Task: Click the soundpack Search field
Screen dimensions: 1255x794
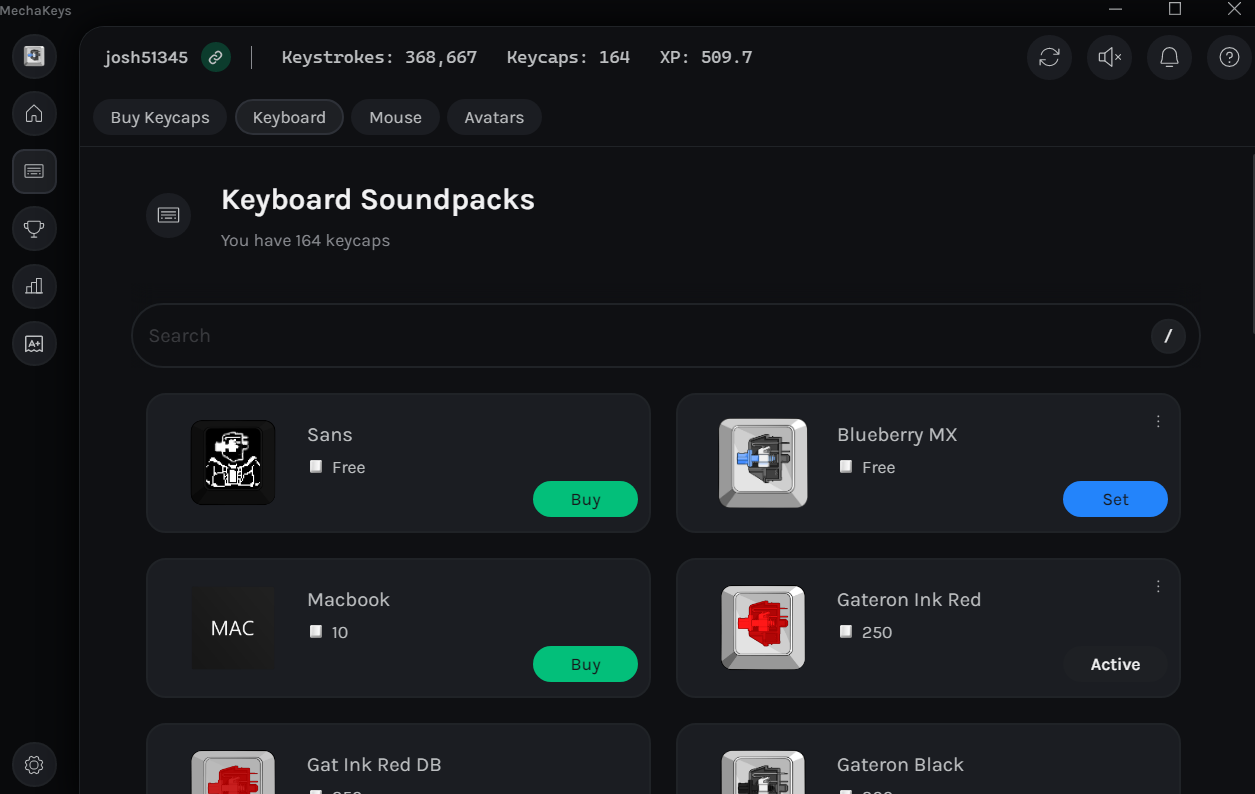Action: click(640, 336)
